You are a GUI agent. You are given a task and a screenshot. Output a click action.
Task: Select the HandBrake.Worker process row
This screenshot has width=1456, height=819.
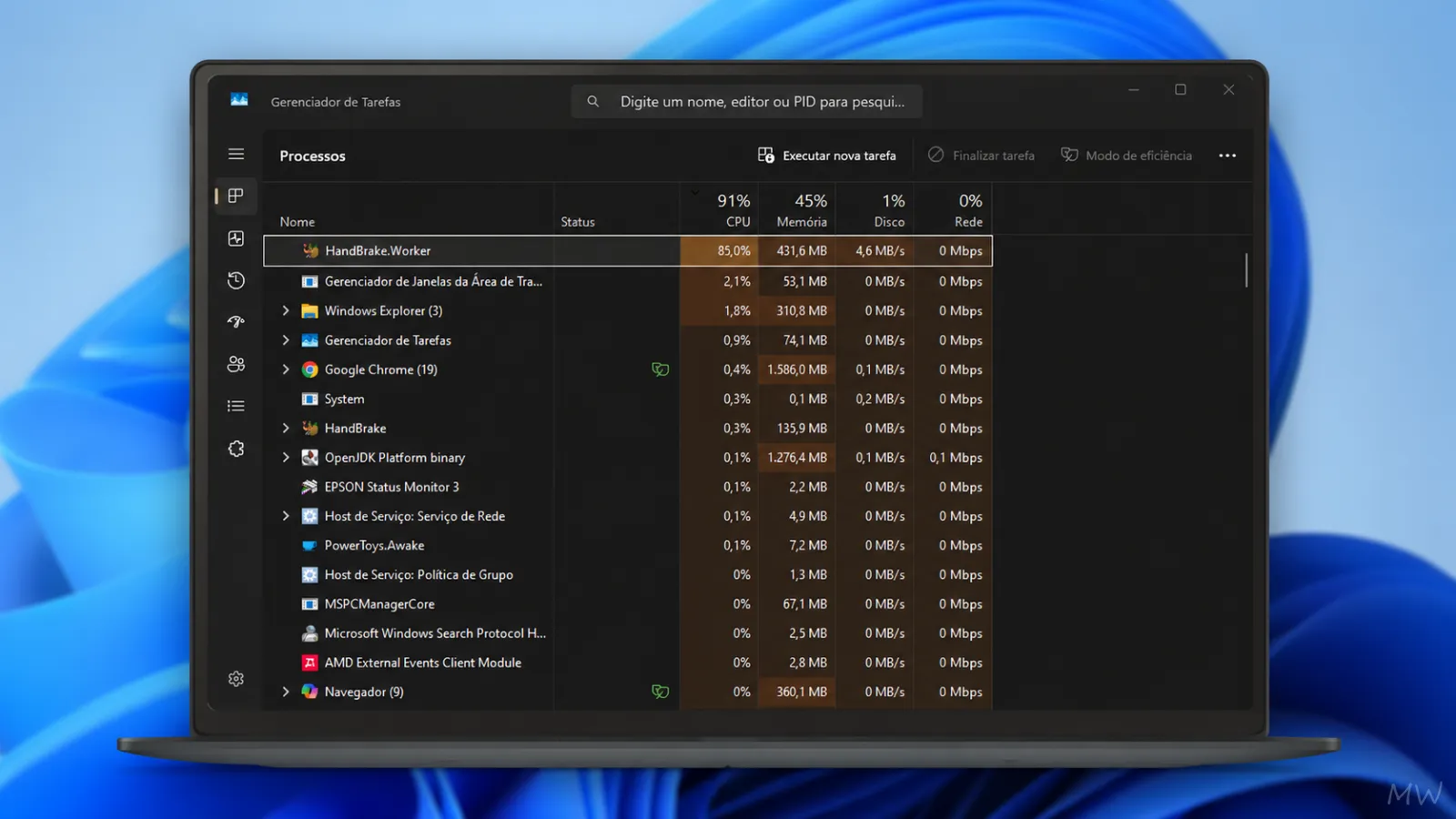(x=628, y=250)
